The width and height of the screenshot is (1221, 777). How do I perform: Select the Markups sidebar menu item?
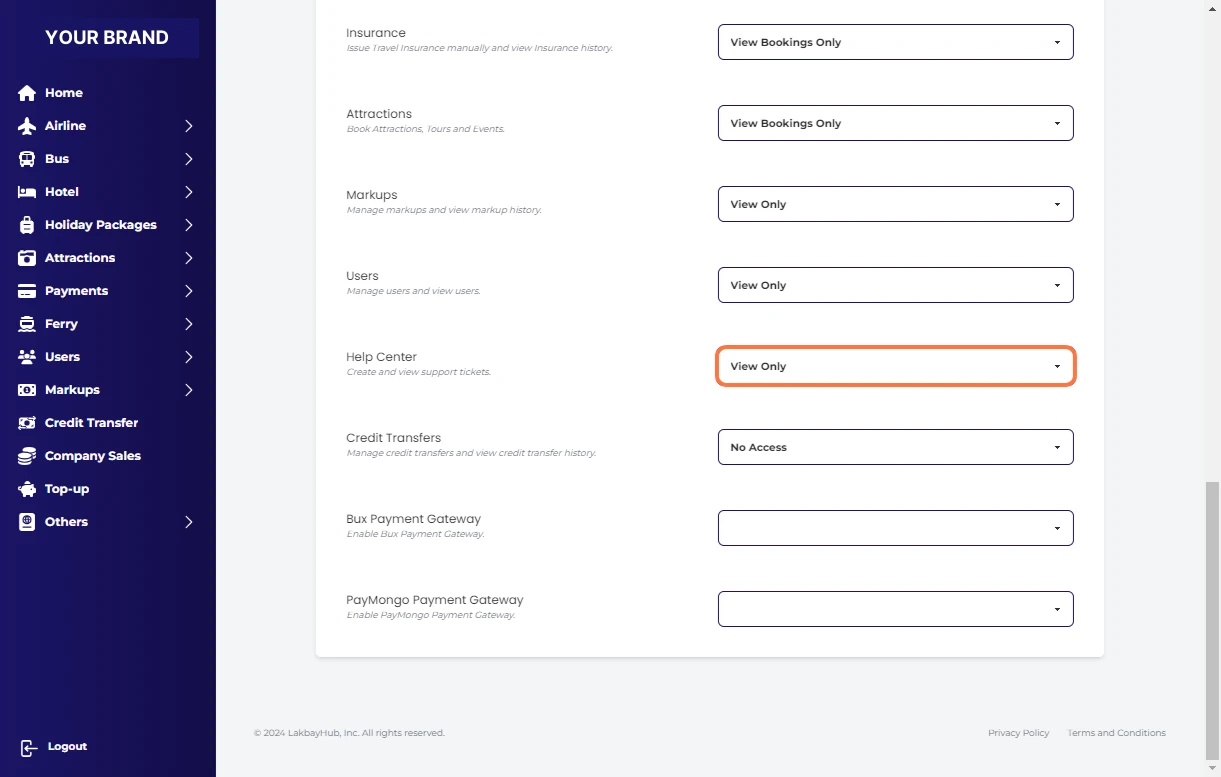coord(72,390)
